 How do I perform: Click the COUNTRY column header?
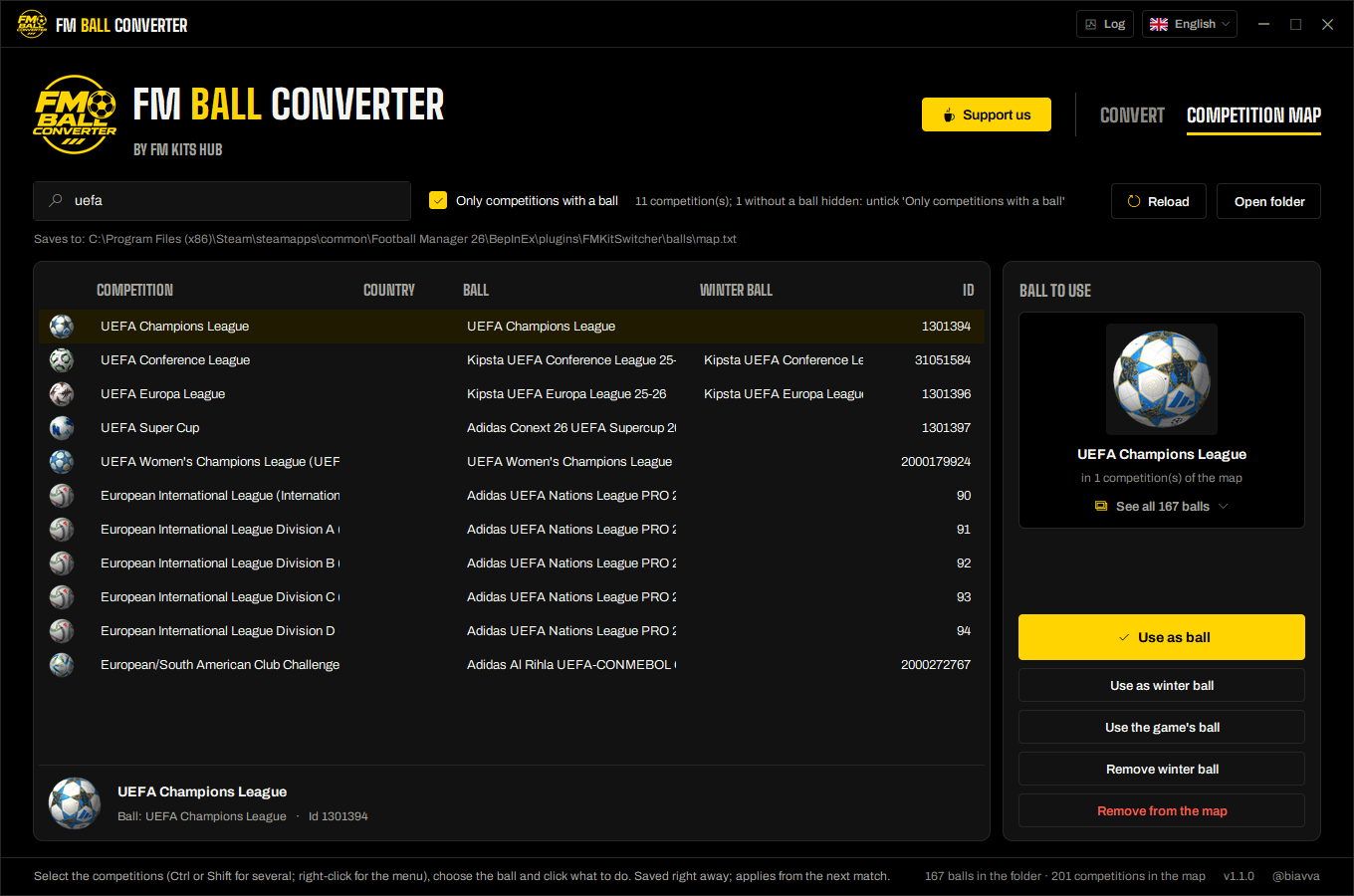(x=389, y=290)
